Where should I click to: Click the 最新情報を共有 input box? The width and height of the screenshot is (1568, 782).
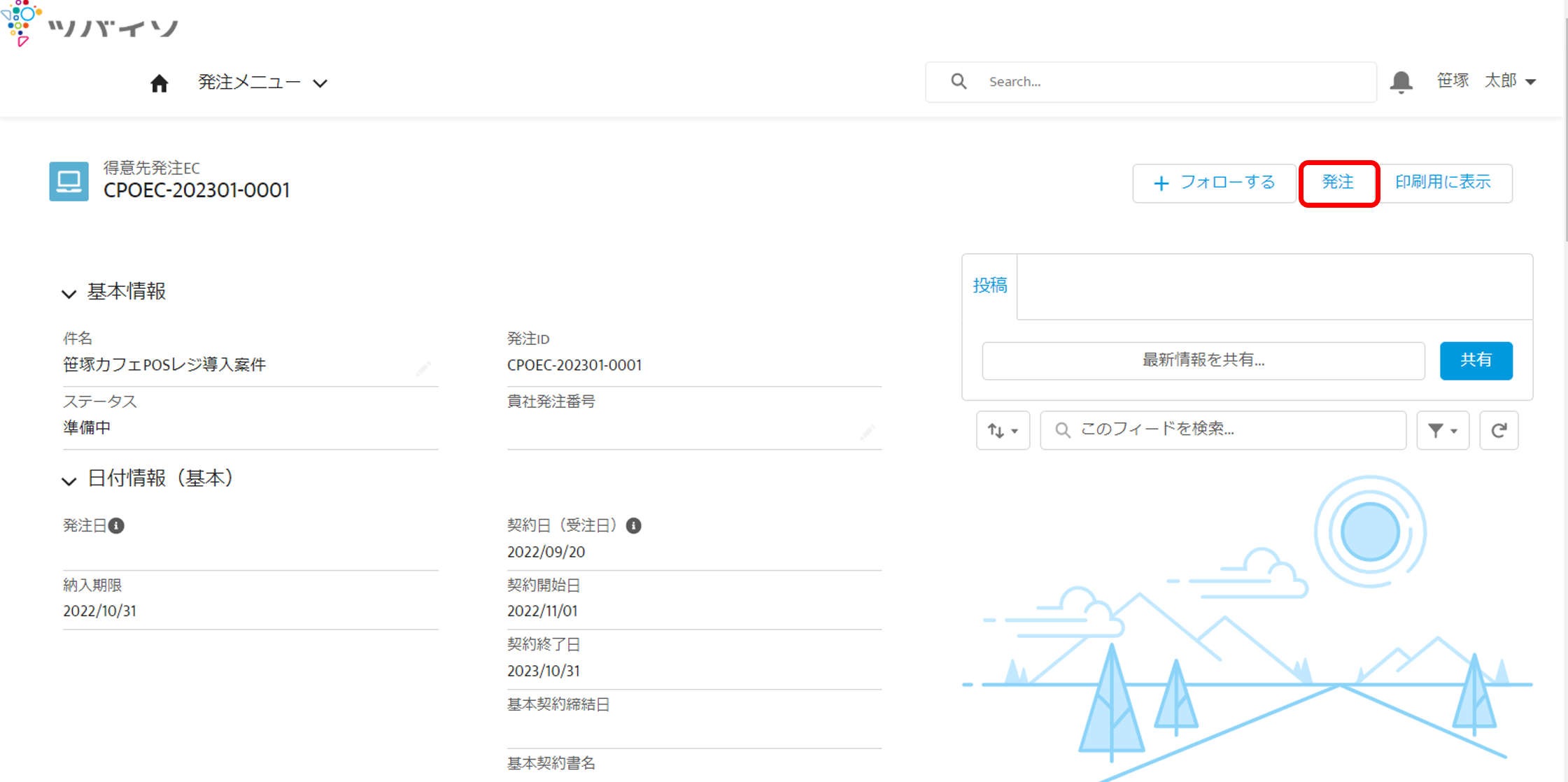1203,360
